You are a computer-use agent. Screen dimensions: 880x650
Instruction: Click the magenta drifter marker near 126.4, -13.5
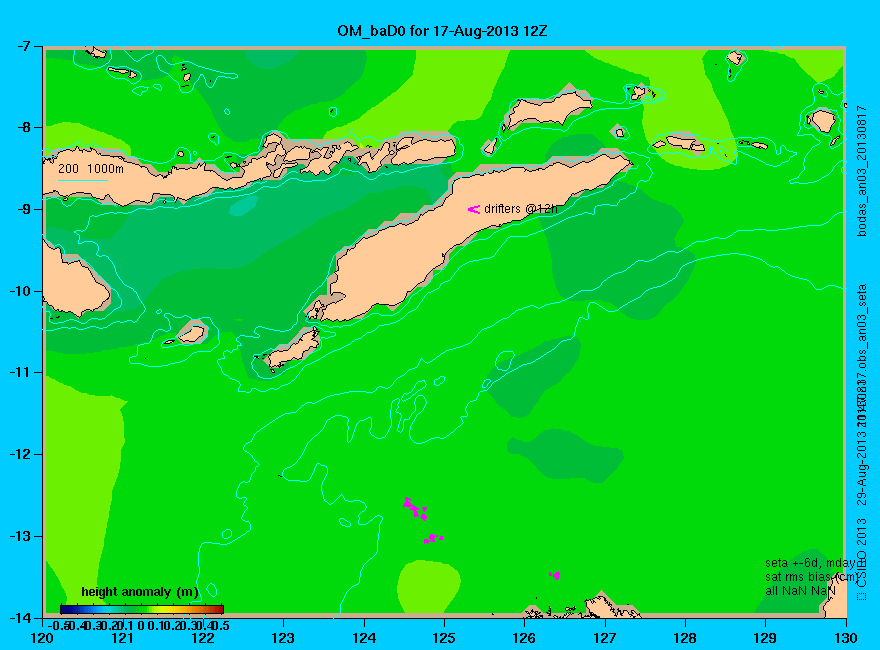(x=554, y=575)
